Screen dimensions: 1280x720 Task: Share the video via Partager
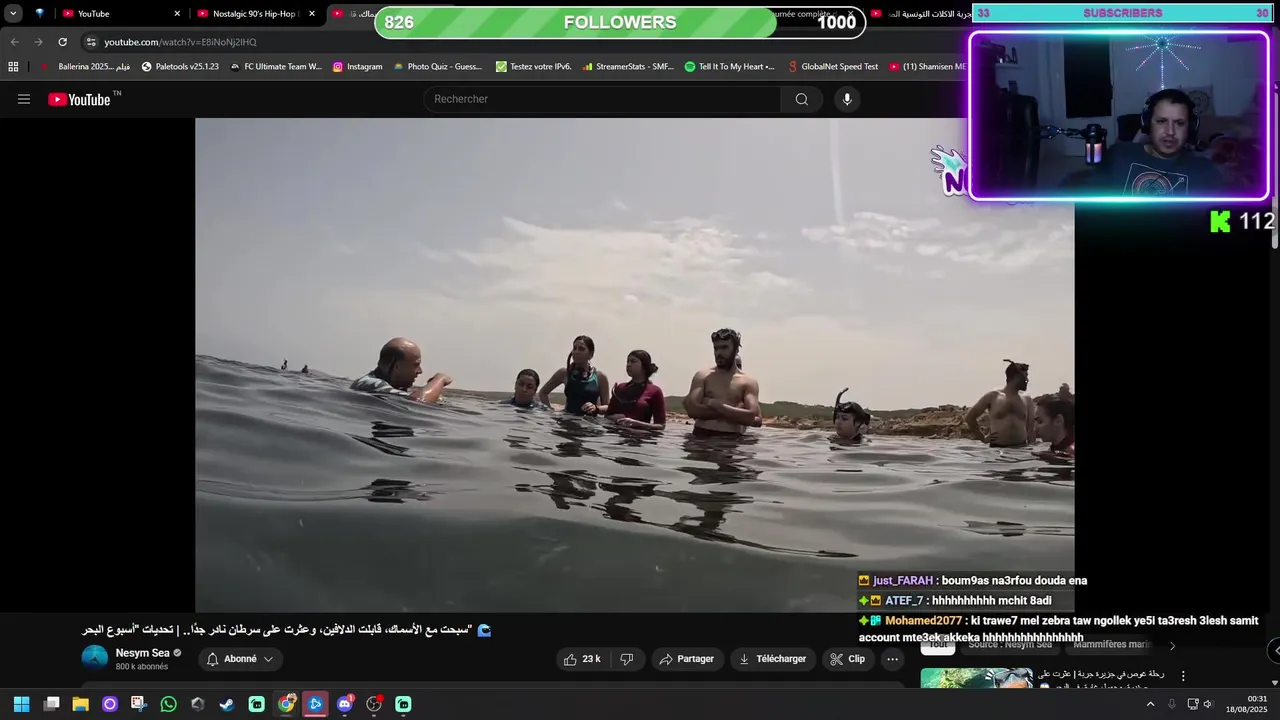point(687,659)
